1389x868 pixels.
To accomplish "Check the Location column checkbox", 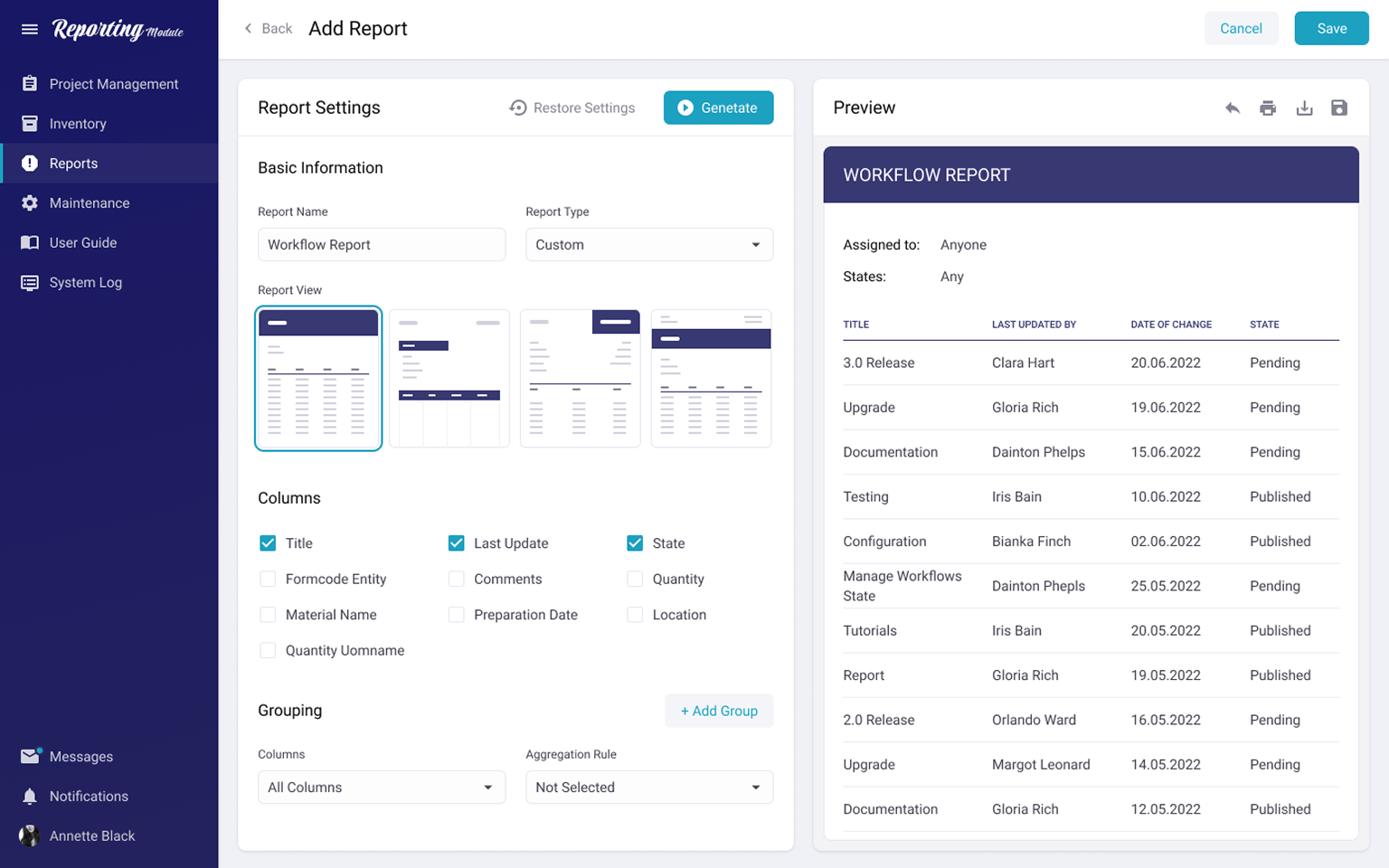I will point(635,615).
